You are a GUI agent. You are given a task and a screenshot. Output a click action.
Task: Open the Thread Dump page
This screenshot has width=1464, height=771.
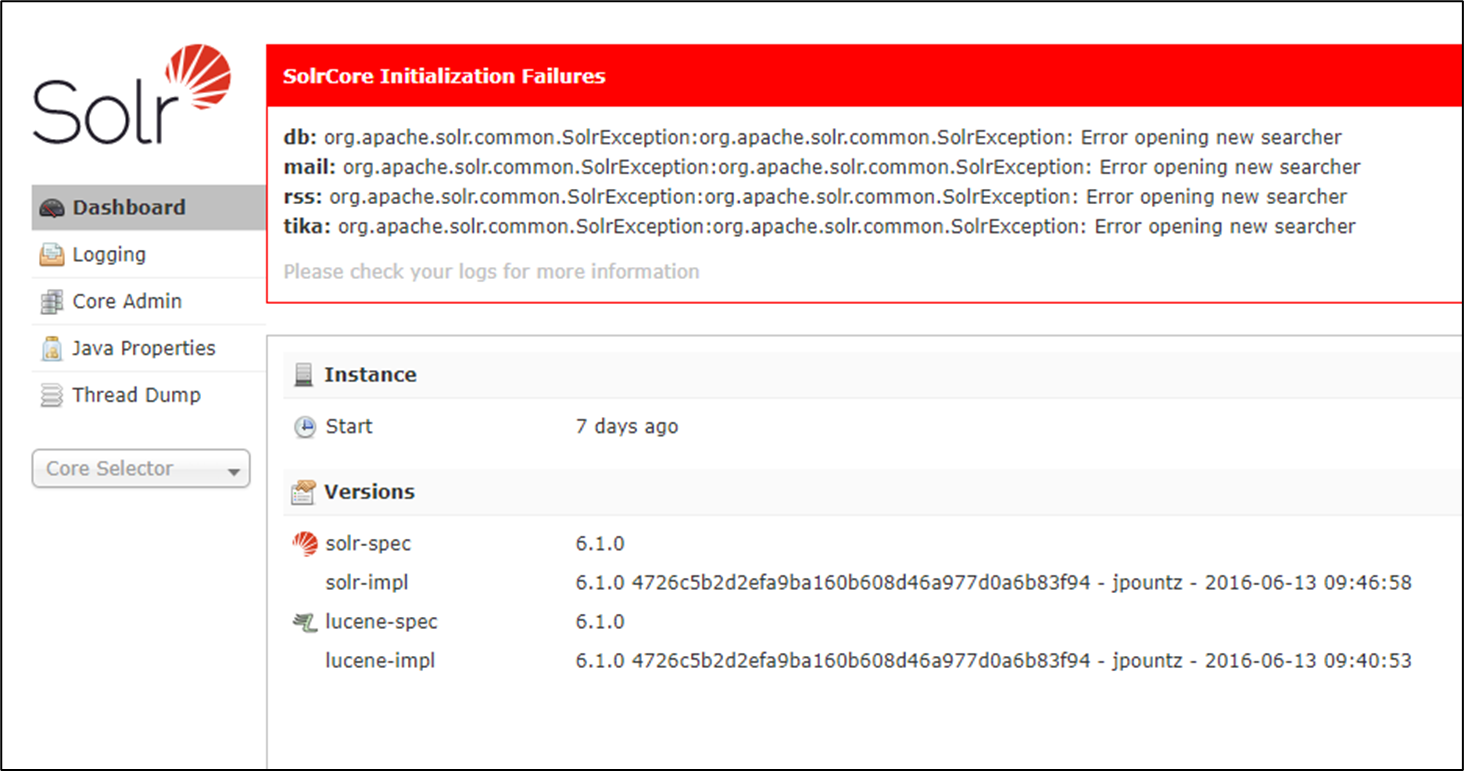click(149, 396)
